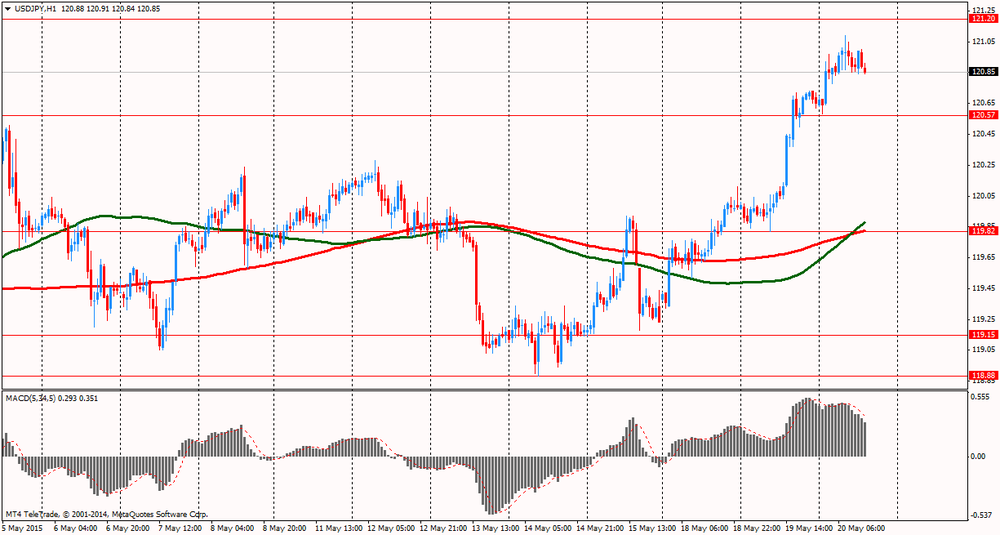Click the 120.25 value on price axis
The image size is (1000, 535).
click(983, 165)
